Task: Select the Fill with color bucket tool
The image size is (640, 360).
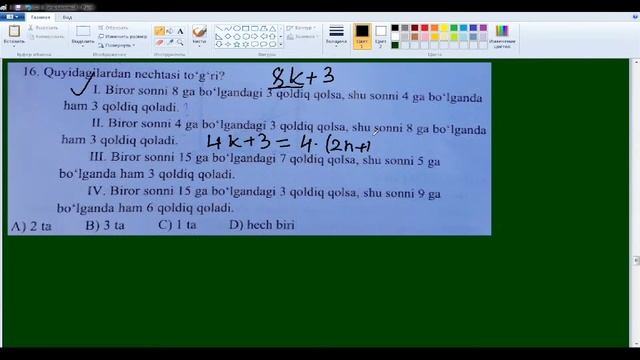Action: click(170, 31)
